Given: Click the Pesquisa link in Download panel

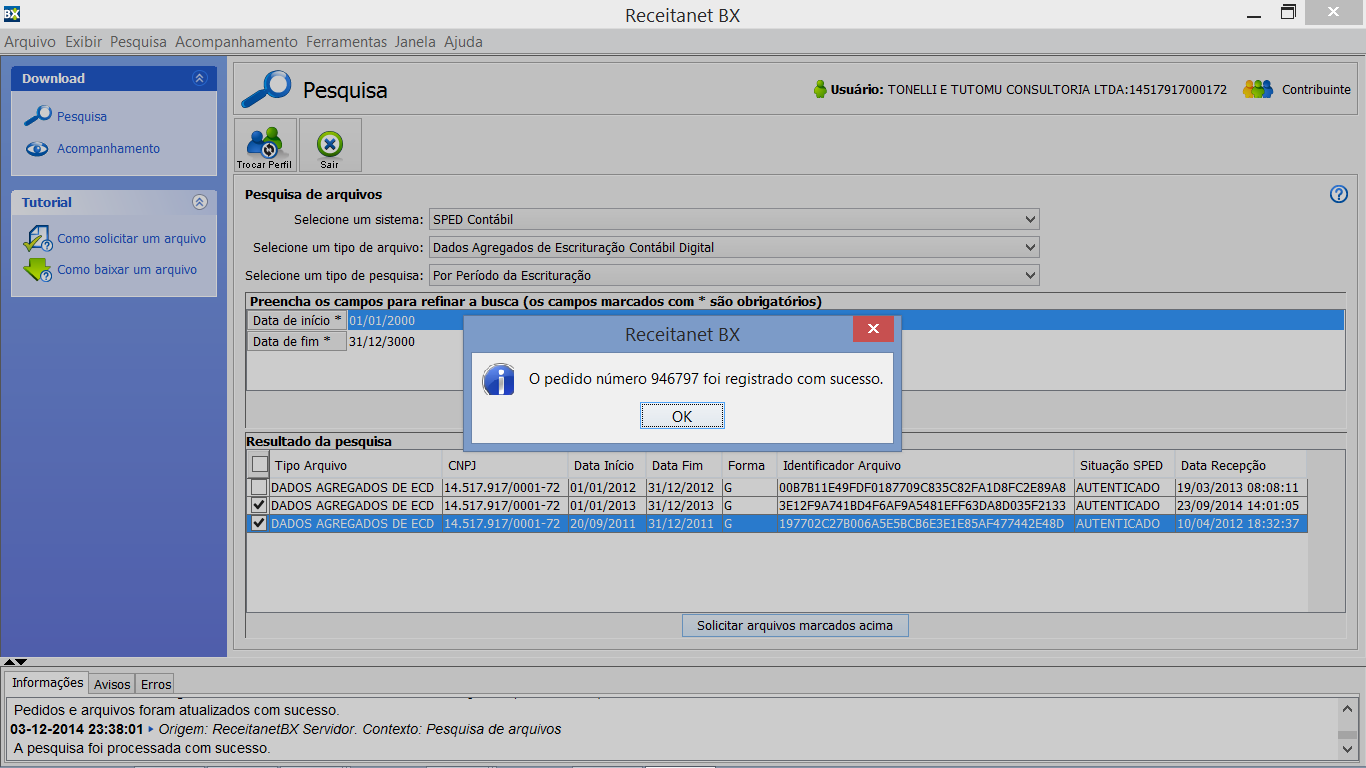Looking at the screenshot, I should coord(82,117).
